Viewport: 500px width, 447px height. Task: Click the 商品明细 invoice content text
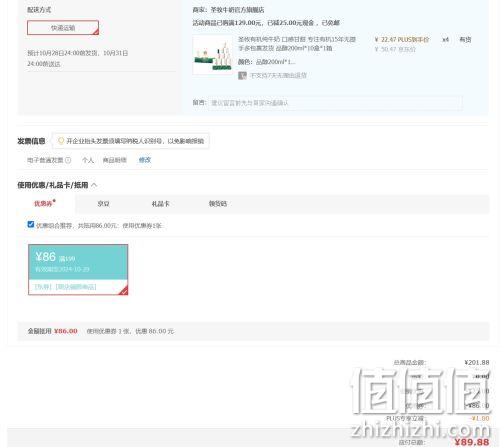click(114, 160)
